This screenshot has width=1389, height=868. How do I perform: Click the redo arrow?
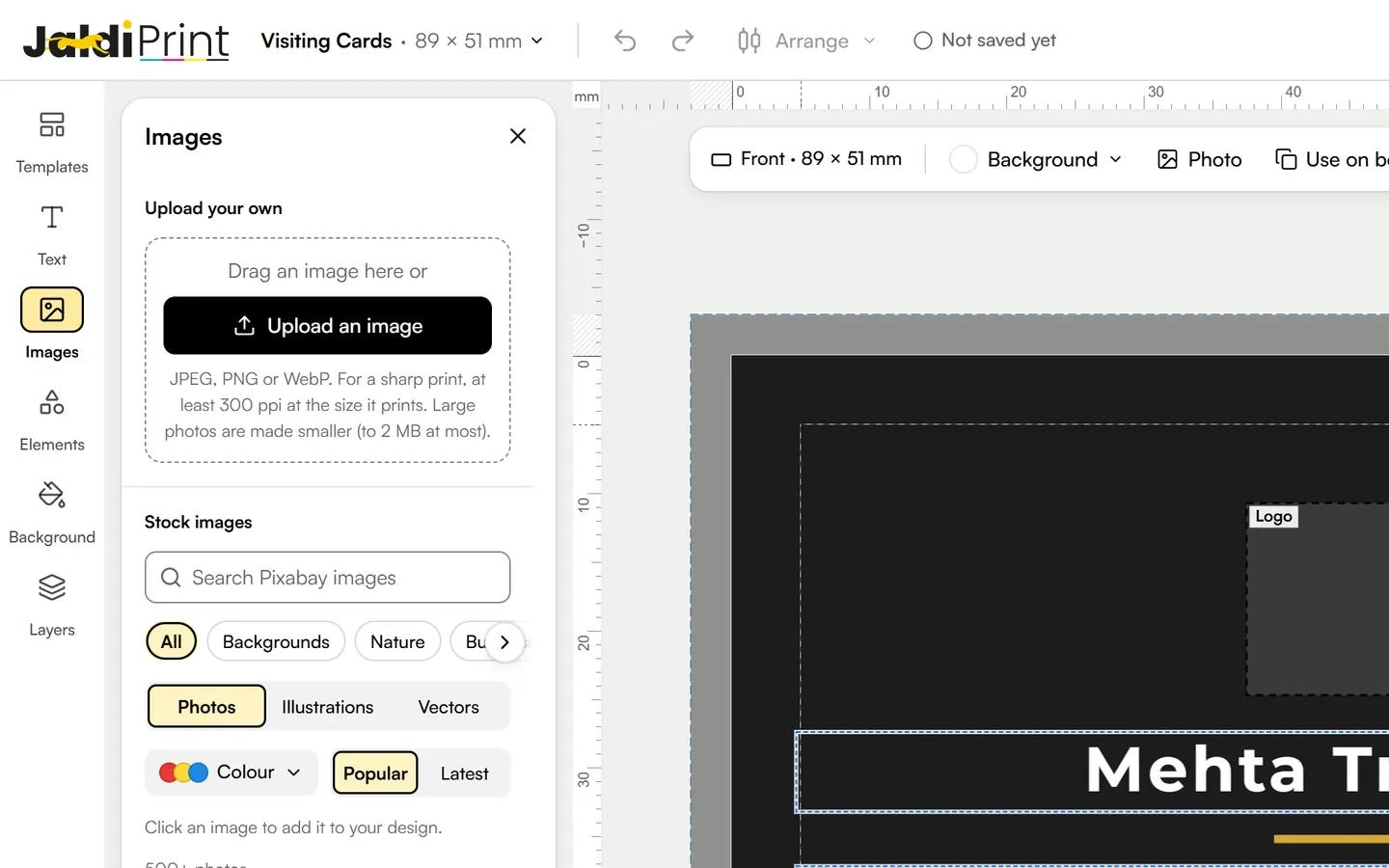pyautogui.click(x=683, y=41)
